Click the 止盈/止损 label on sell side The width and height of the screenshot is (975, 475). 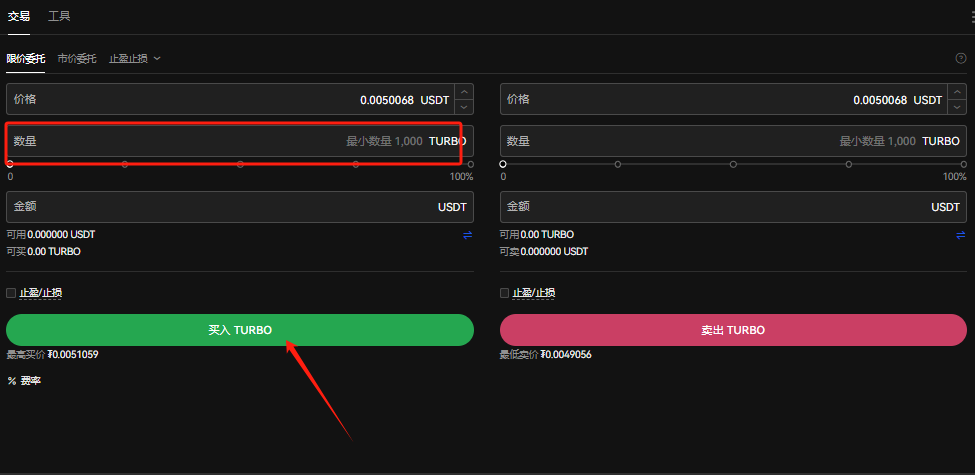[x=534, y=293]
